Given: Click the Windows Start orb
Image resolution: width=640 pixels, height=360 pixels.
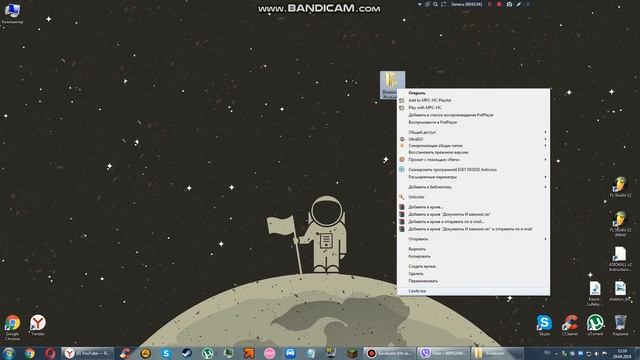Looking at the screenshot, I should [9, 353].
